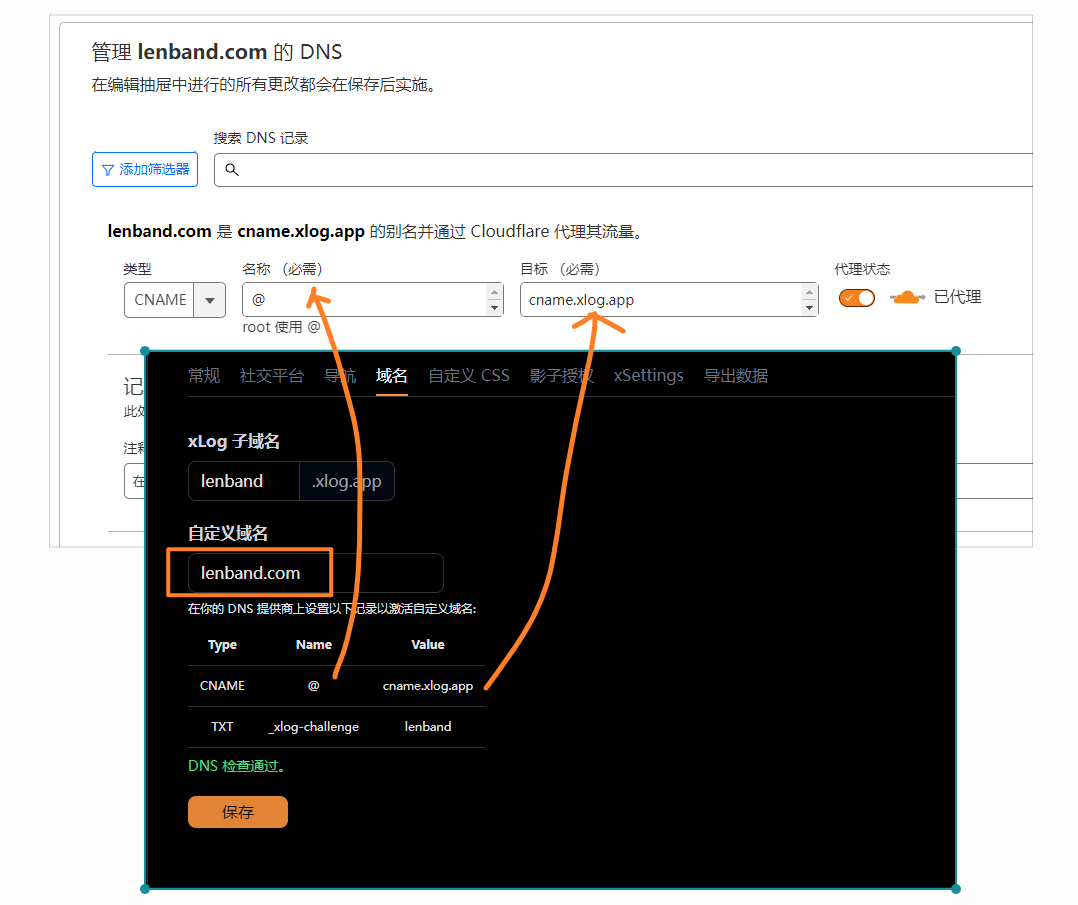Open the 导出数据 (Export data) tab

click(736, 375)
